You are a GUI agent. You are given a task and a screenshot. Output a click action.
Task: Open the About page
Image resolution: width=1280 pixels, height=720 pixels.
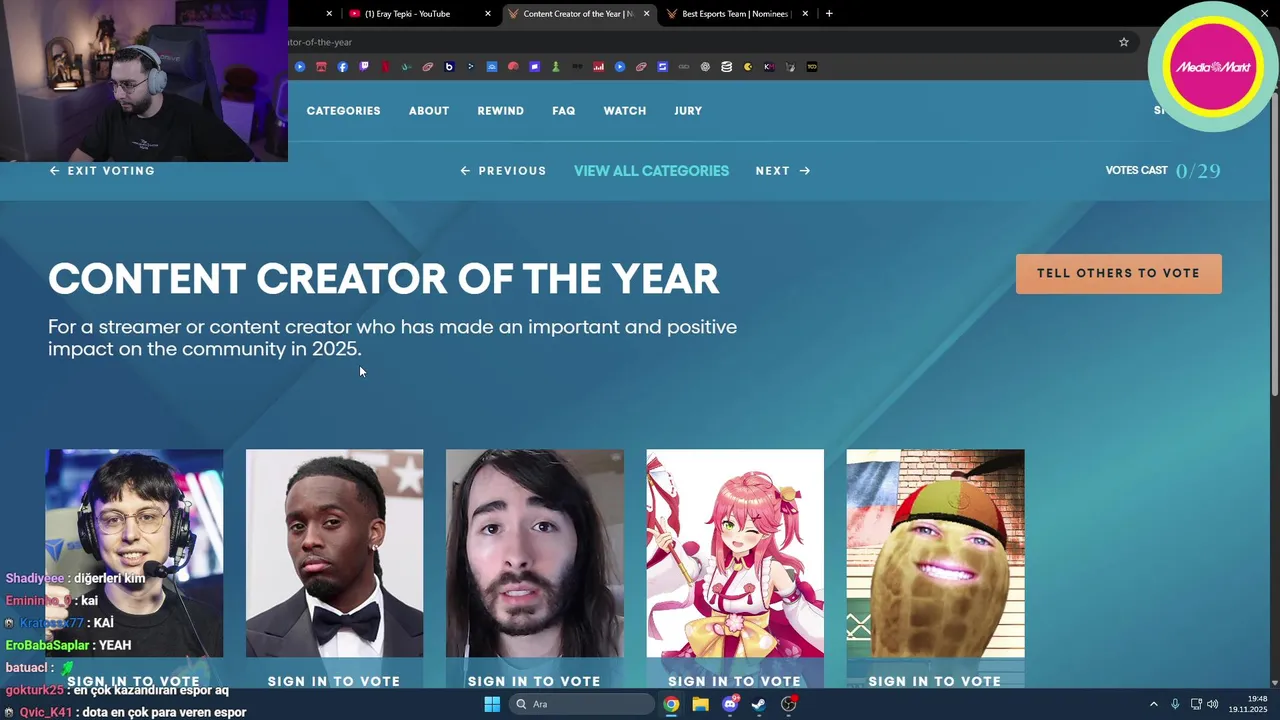429,111
